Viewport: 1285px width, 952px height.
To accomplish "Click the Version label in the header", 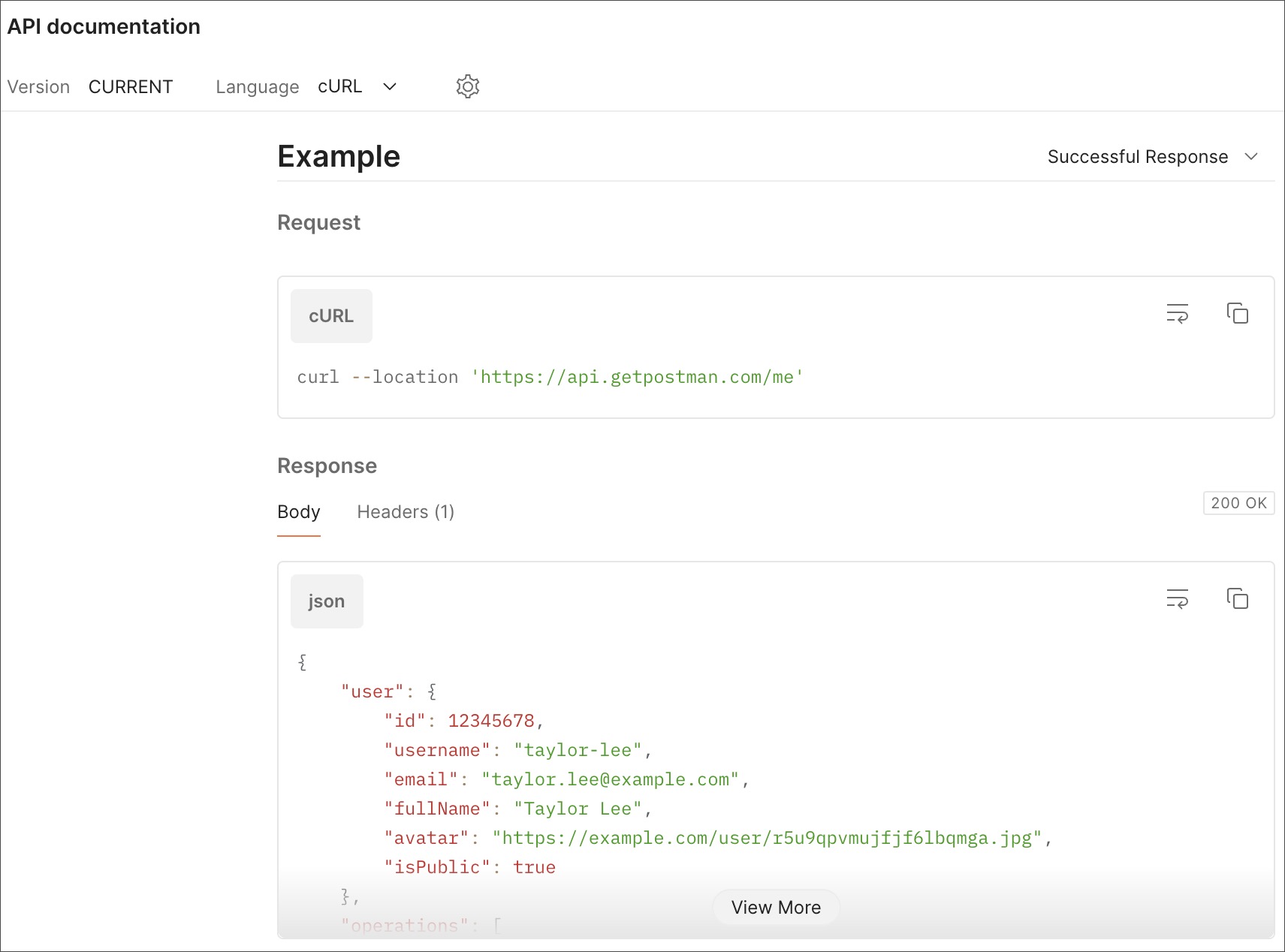I will coord(38,86).
